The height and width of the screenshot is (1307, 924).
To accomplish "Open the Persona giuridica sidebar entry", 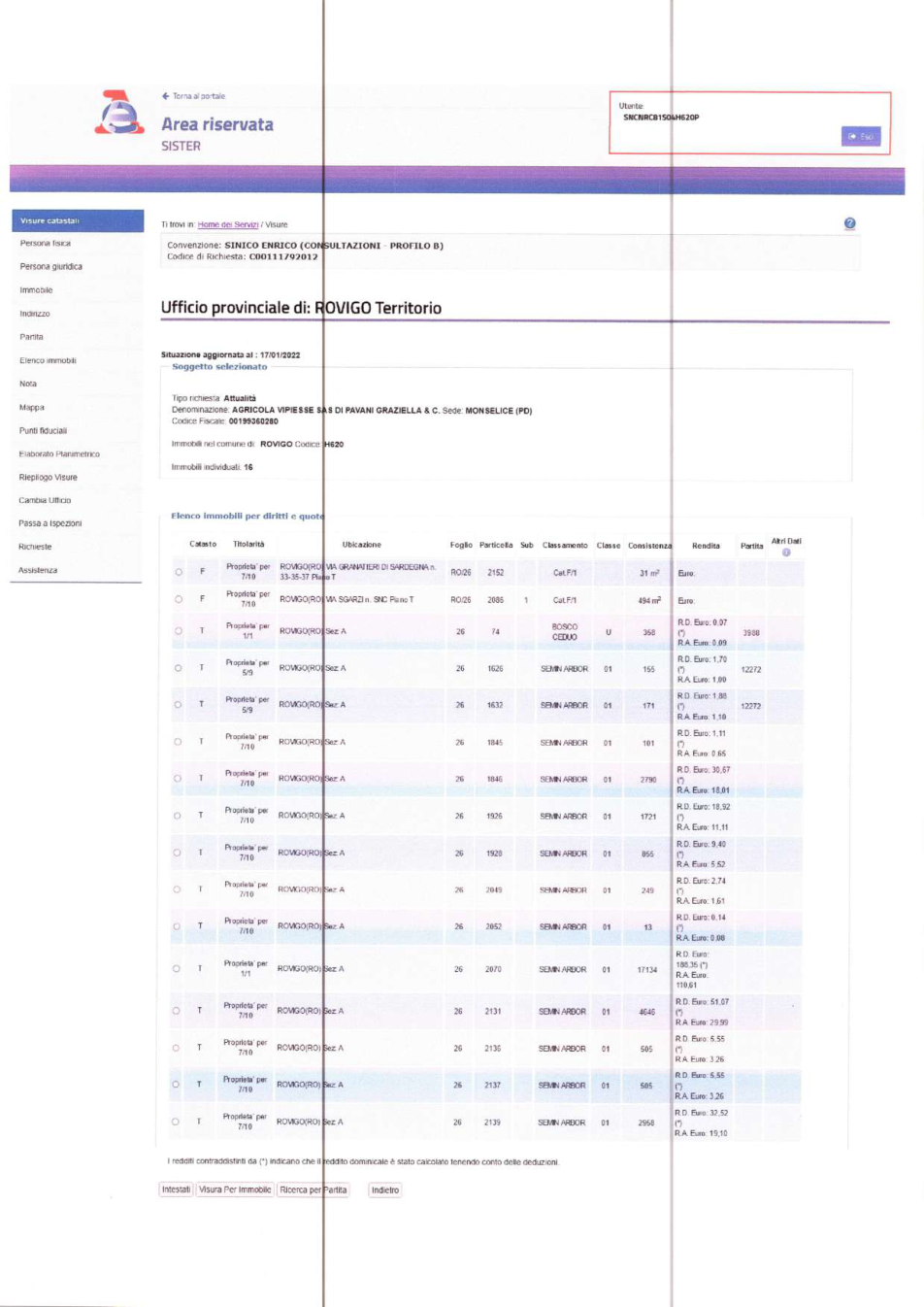I will point(51,267).
